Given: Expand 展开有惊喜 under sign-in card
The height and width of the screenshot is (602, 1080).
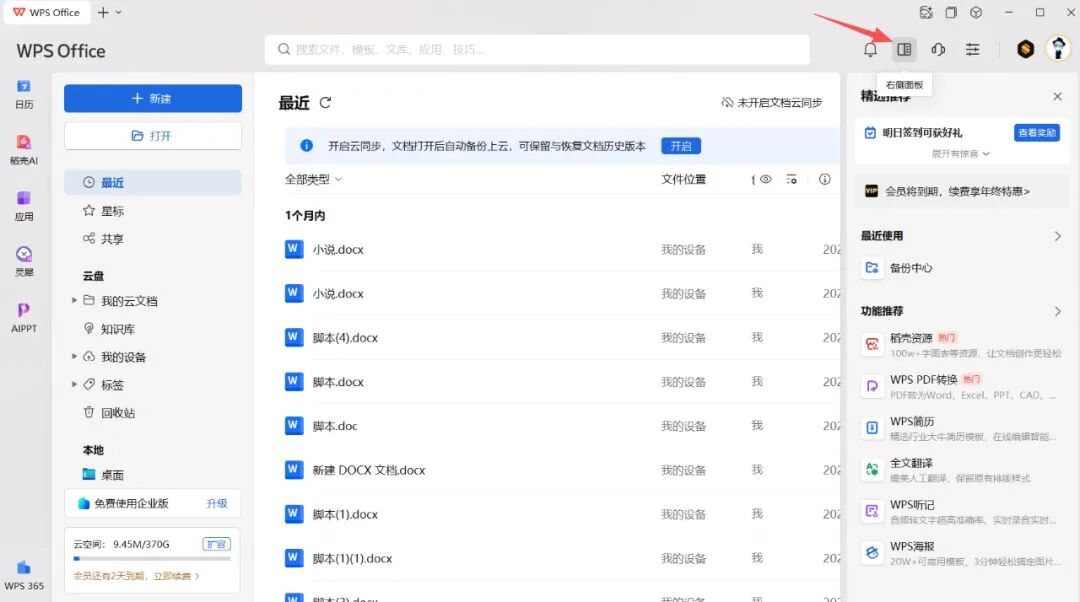Looking at the screenshot, I should tap(960, 154).
